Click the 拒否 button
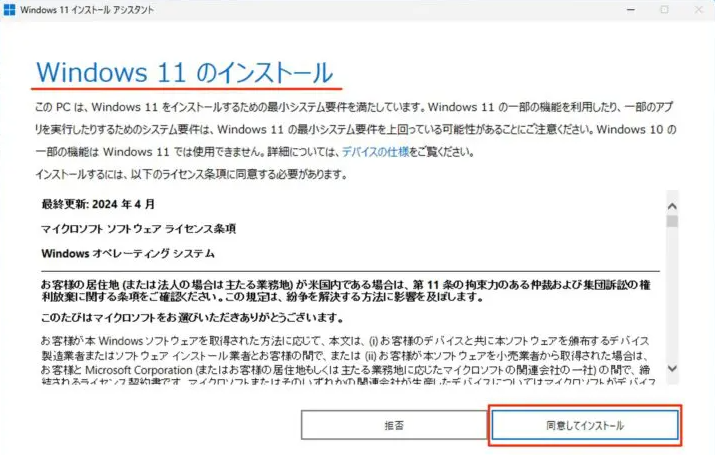This screenshot has width=715, height=455. [x=394, y=425]
